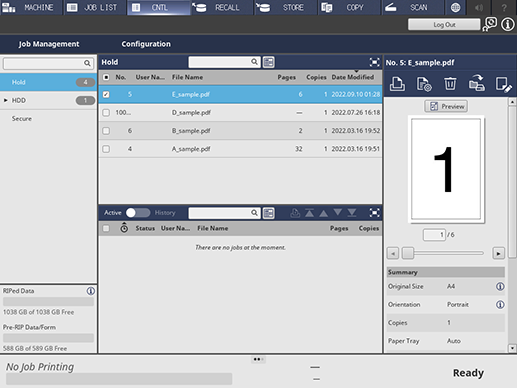Viewport: 517px width, 388px height.
Task: Uncheck the E_sample.pdf checkbox
Action: 106,95
